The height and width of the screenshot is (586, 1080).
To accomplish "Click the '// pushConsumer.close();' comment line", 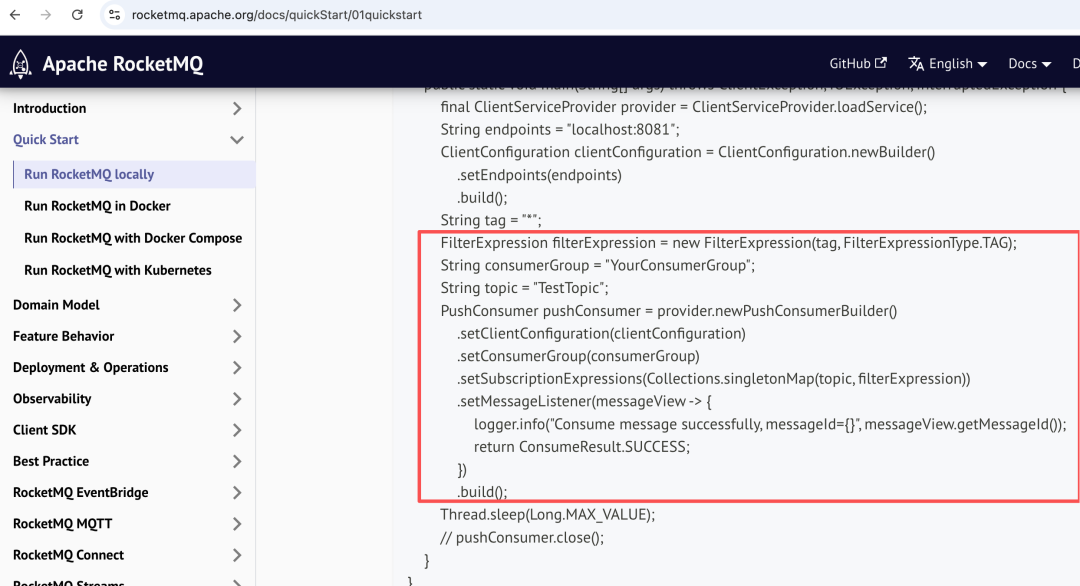I will click(x=522, y=537).
